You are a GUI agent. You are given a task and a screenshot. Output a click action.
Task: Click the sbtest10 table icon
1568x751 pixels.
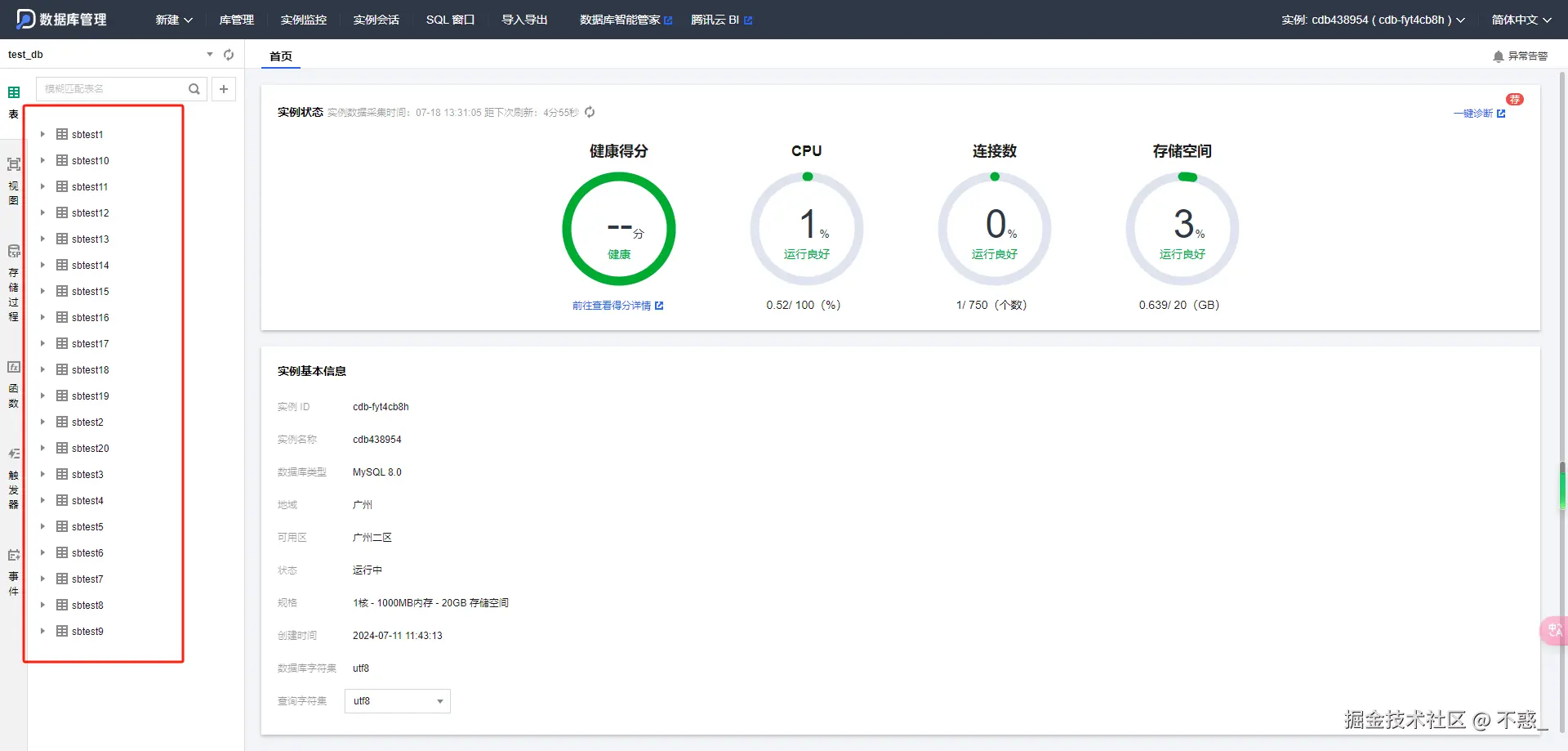pyautogui.click(x=62, y=160)
